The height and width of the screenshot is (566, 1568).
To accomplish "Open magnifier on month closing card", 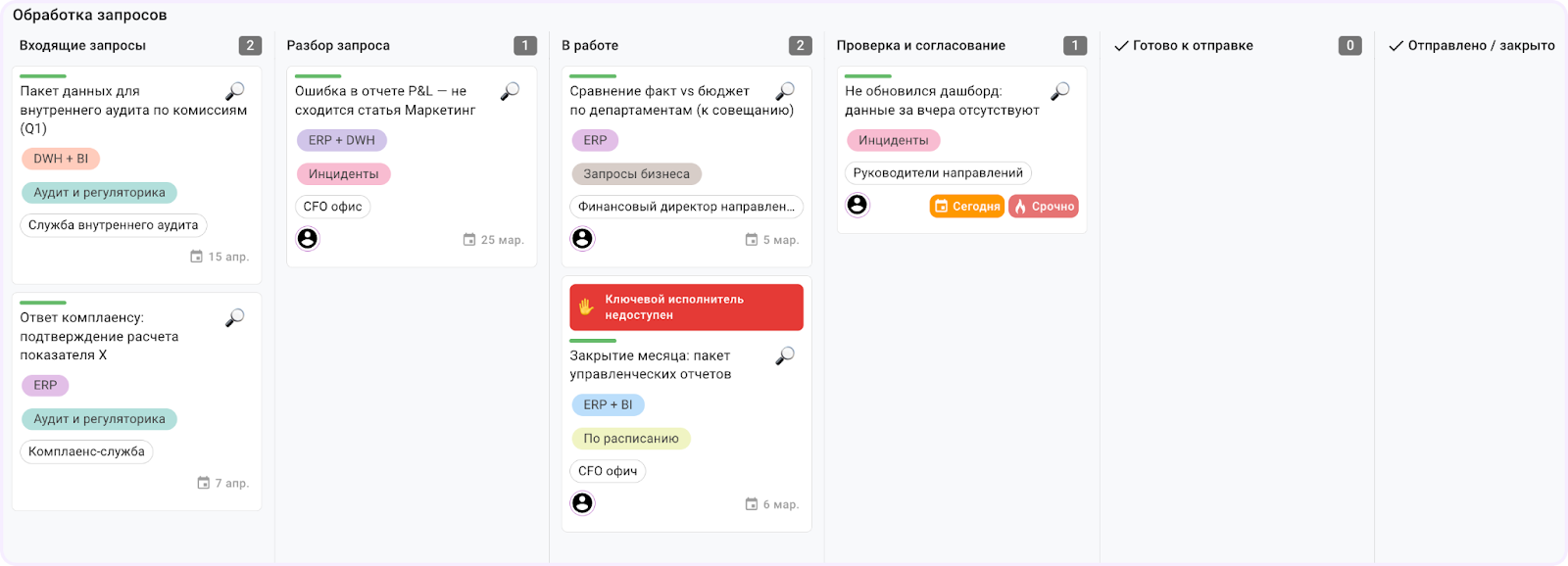I will pyautogui.click(x=785, y=355).
